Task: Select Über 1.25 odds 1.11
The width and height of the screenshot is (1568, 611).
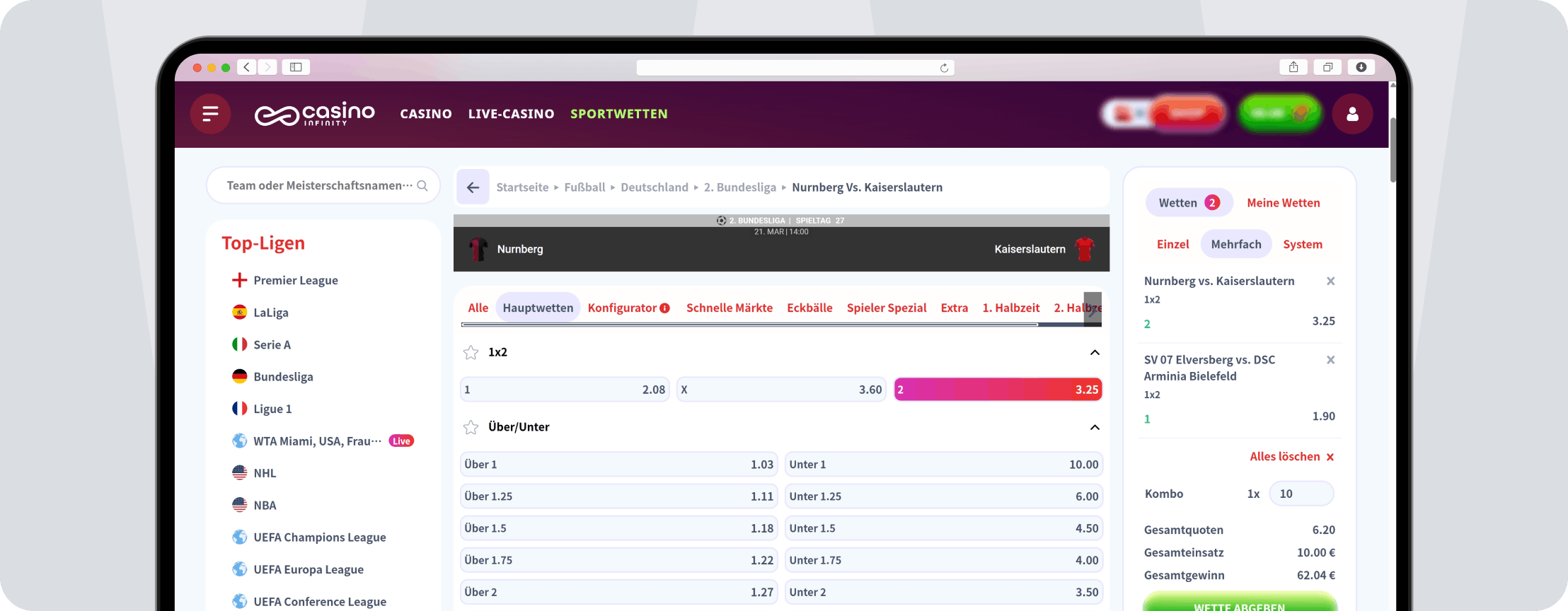Action: [x=618, y=496]
